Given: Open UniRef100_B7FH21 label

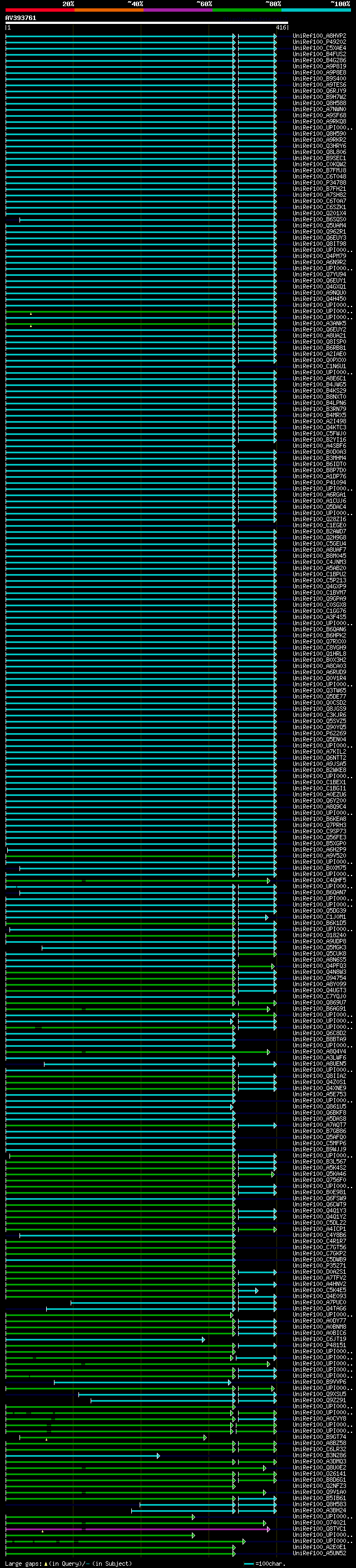Looking at the screenshot, I should pyautogui.click(x=319, y=189).
